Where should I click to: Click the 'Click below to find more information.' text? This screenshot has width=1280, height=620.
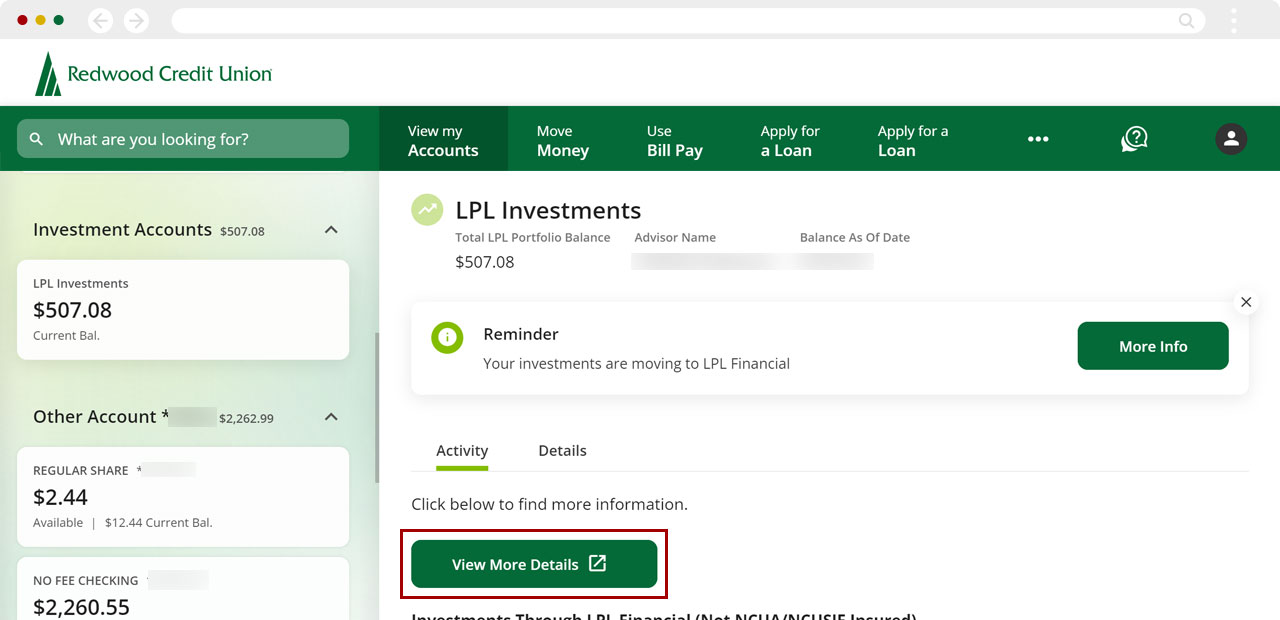point(549,504)
